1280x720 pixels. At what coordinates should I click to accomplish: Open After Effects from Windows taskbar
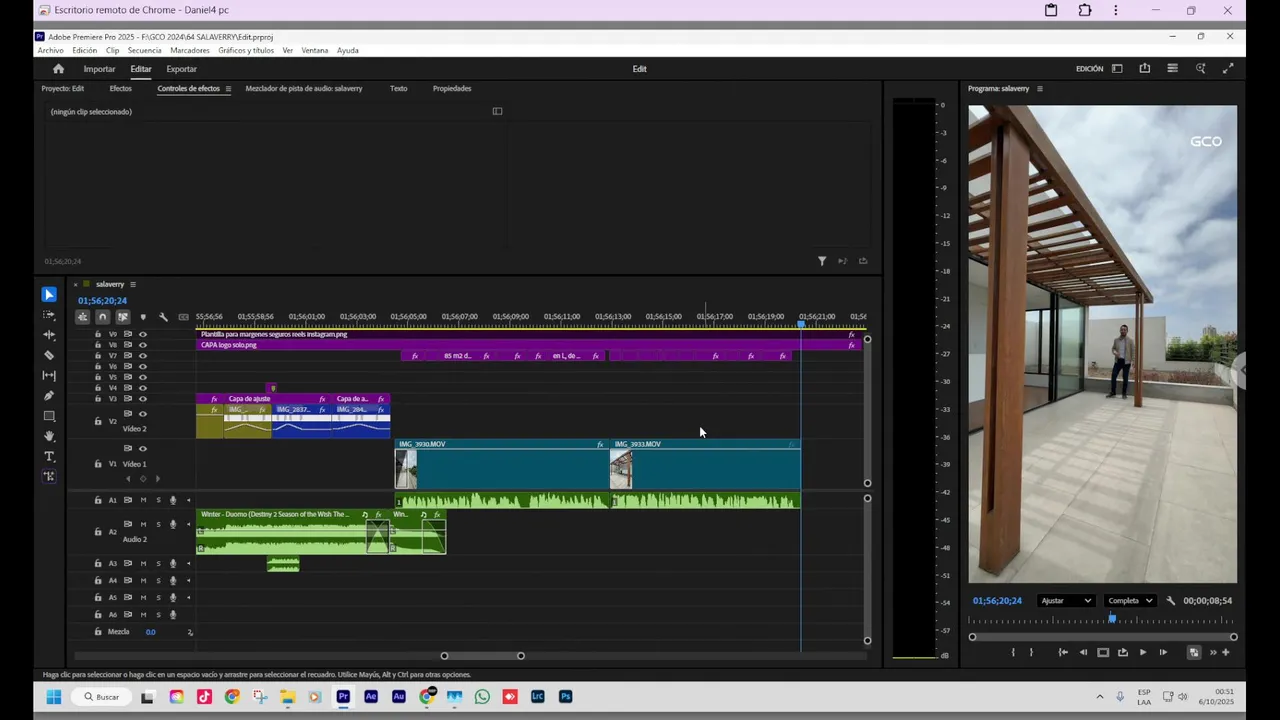[371, 697]
